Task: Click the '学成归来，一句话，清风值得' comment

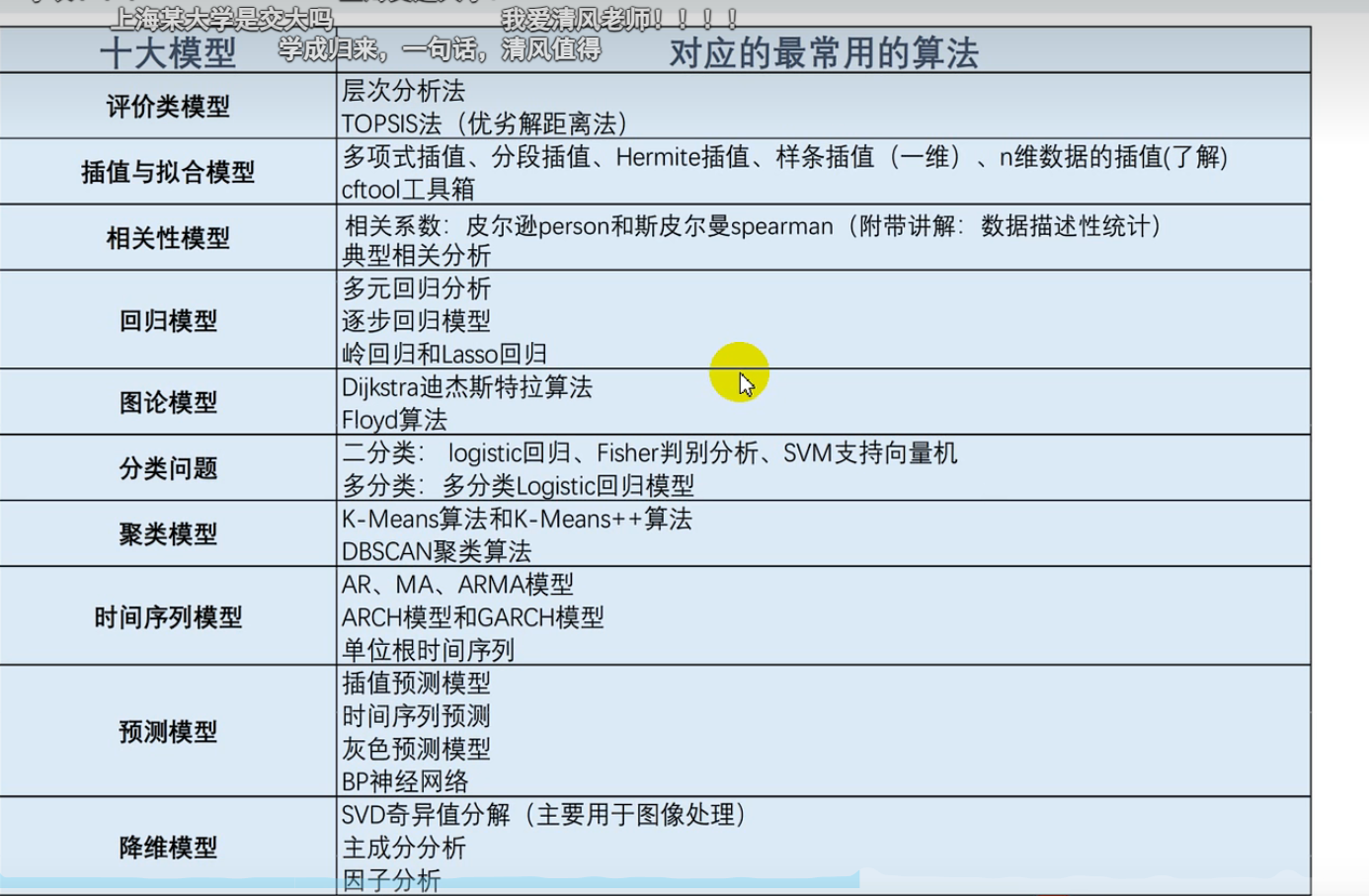Action: (439, 49)
